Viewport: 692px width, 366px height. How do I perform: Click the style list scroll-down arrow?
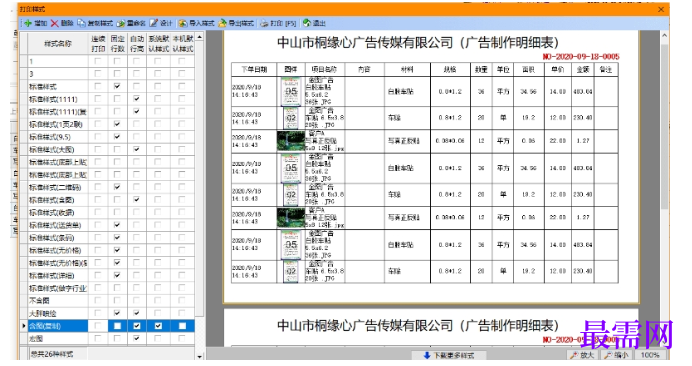[x=199, y=356]
